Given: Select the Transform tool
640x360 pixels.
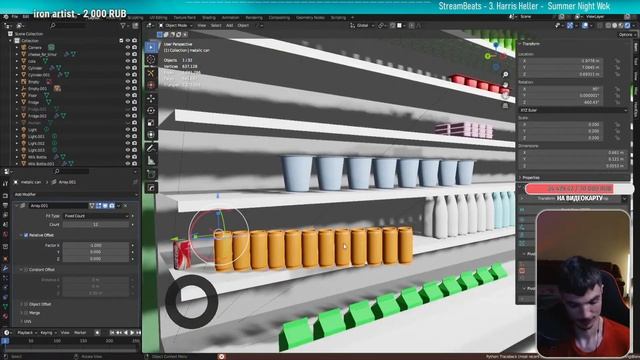Looking at the screenshot, I should tap(151, 135).
